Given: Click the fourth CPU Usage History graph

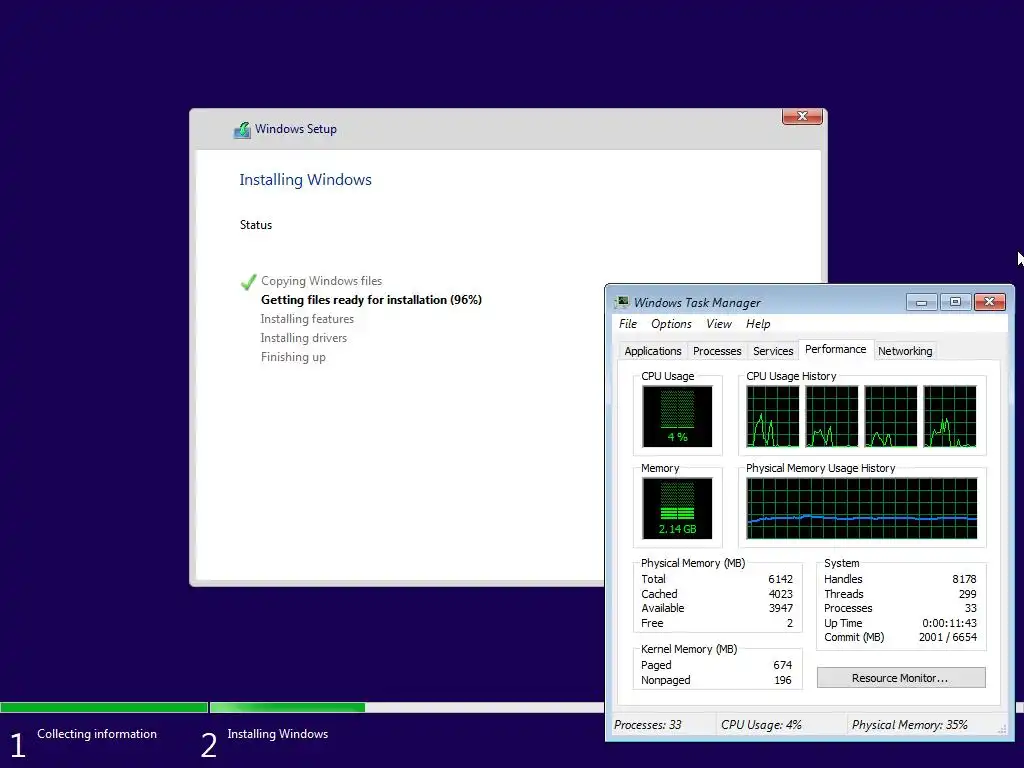Looking at the screenshot, I should pyautogui.click(x=950, y=416).
